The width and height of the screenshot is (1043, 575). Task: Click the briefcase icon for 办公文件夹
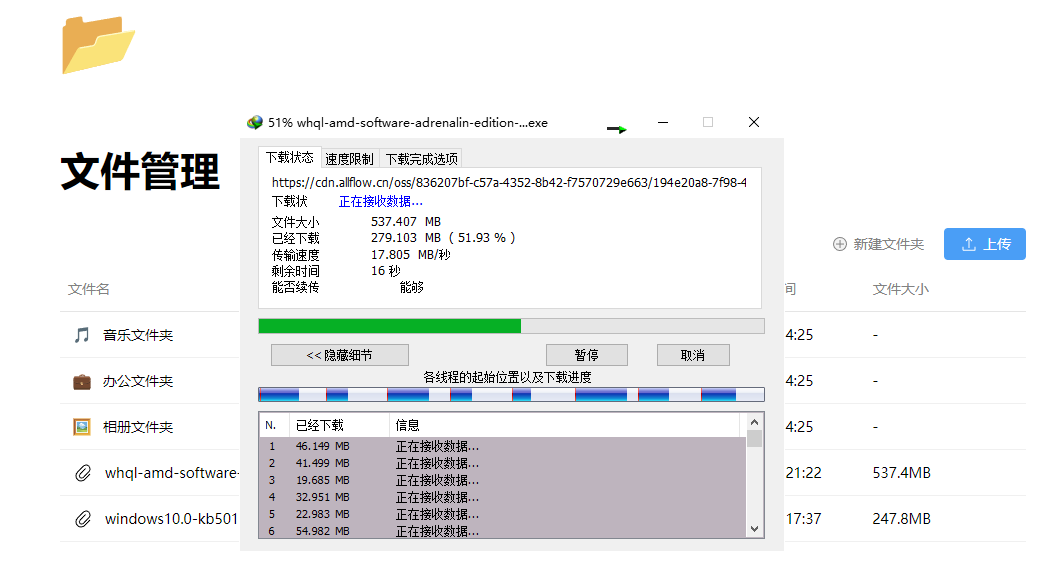(x=82, y=381)
